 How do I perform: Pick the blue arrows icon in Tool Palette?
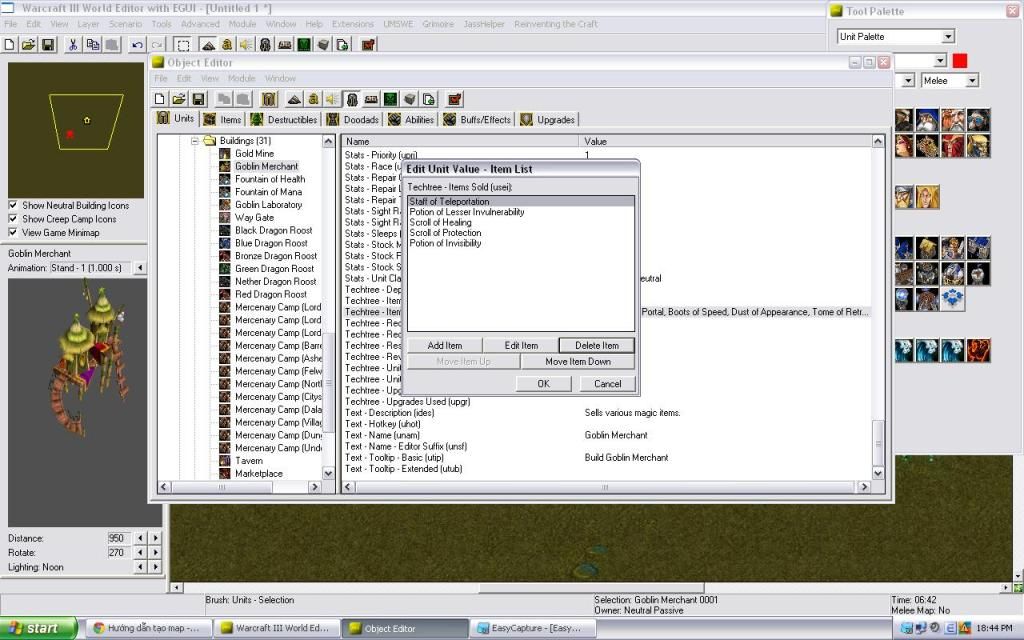tap(953, 298)
